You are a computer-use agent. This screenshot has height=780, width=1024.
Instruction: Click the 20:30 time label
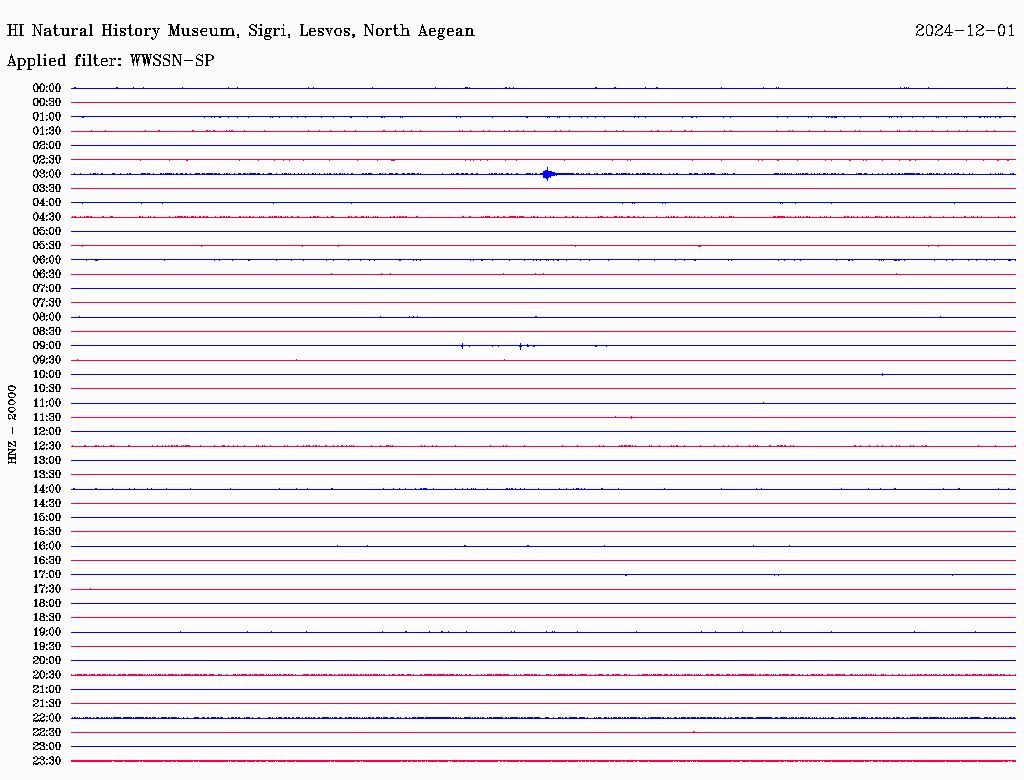47,675
